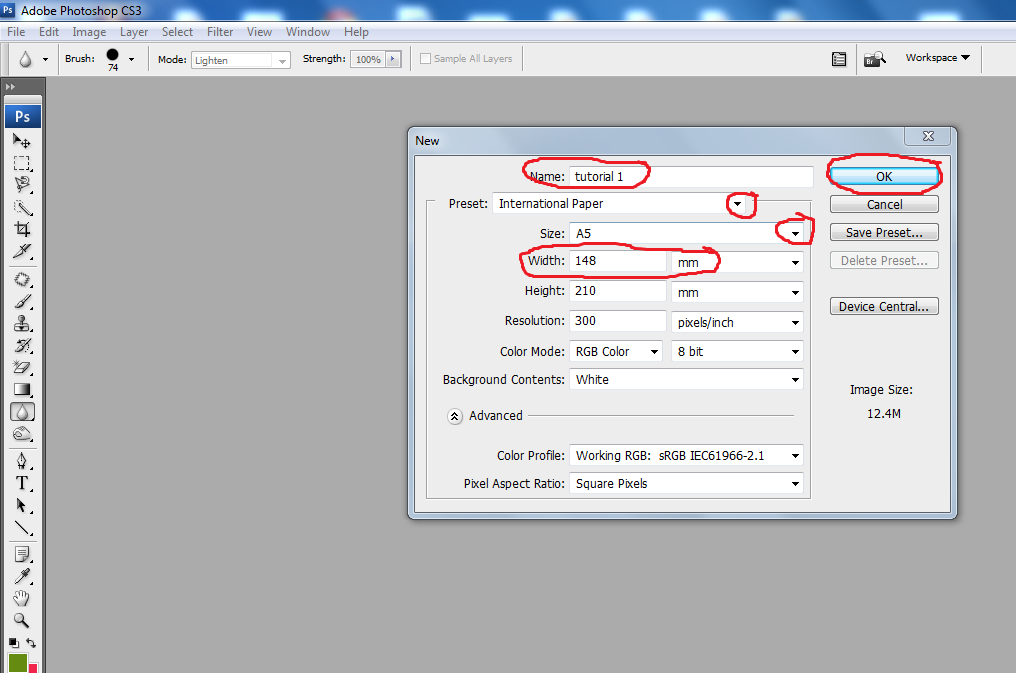
Task: Select the Line tool
Action: [22, 528]
